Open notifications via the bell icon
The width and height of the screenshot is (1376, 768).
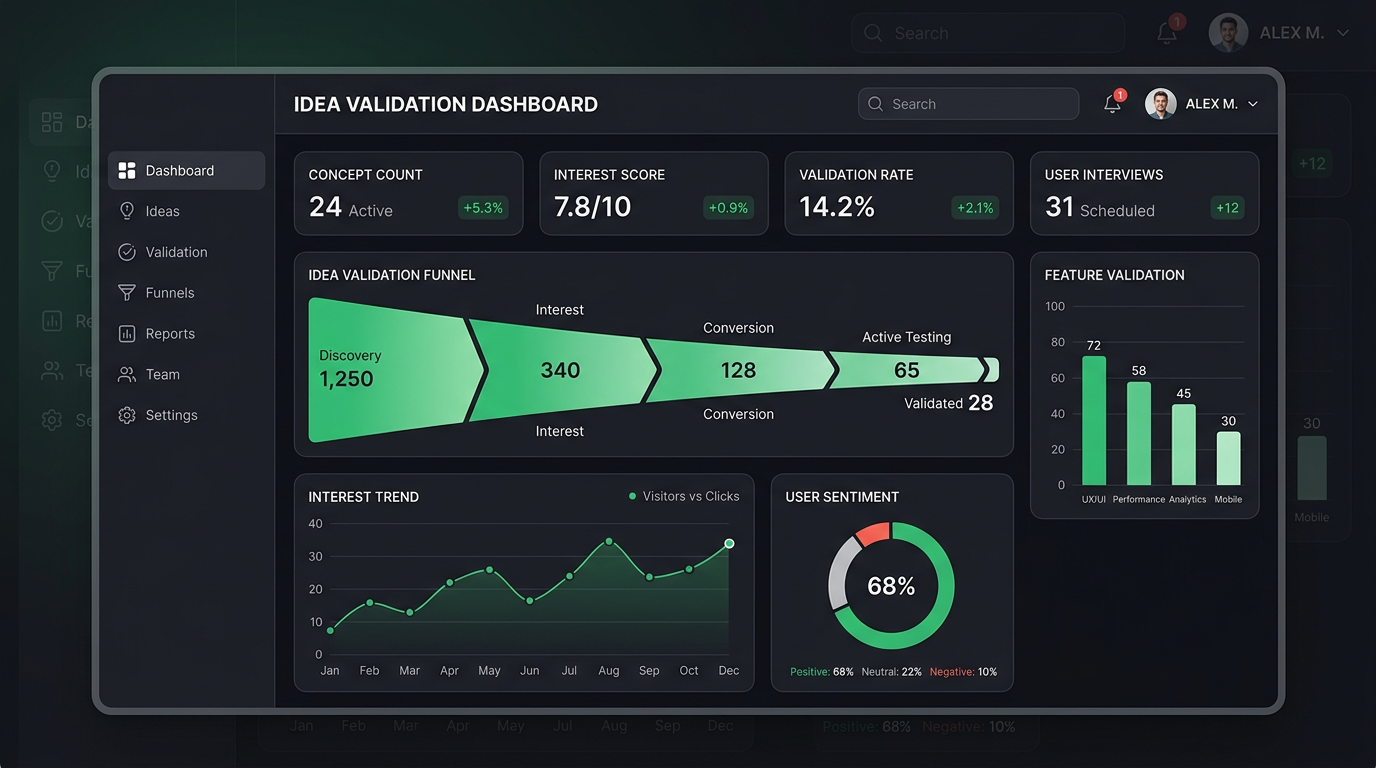1112,104
